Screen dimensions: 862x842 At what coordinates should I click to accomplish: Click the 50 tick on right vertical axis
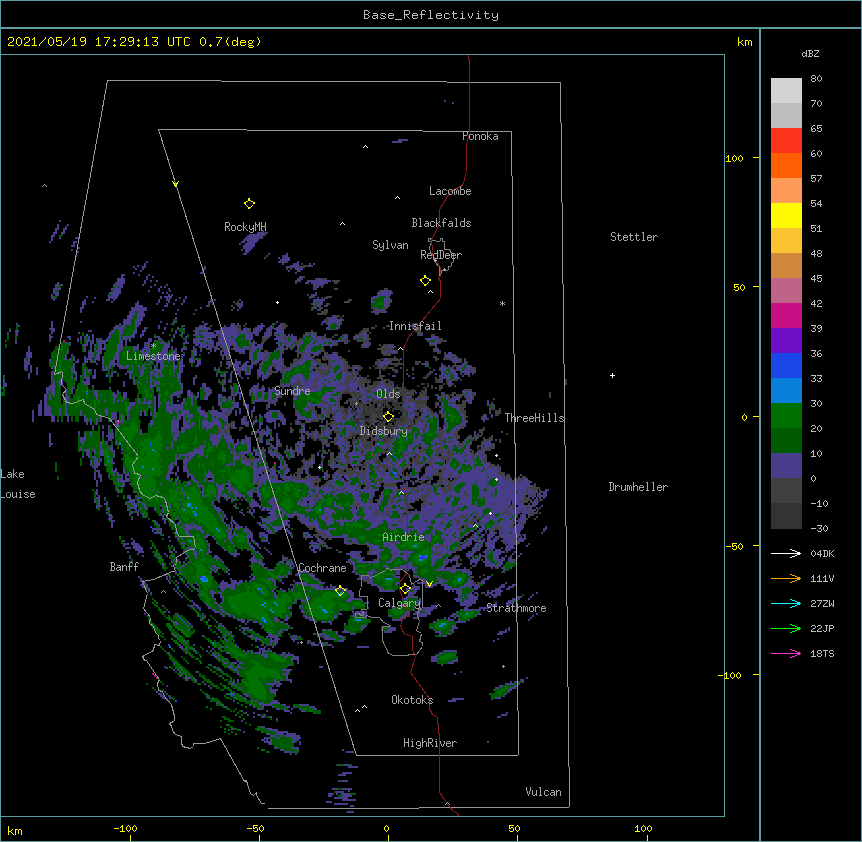point(739,287)
